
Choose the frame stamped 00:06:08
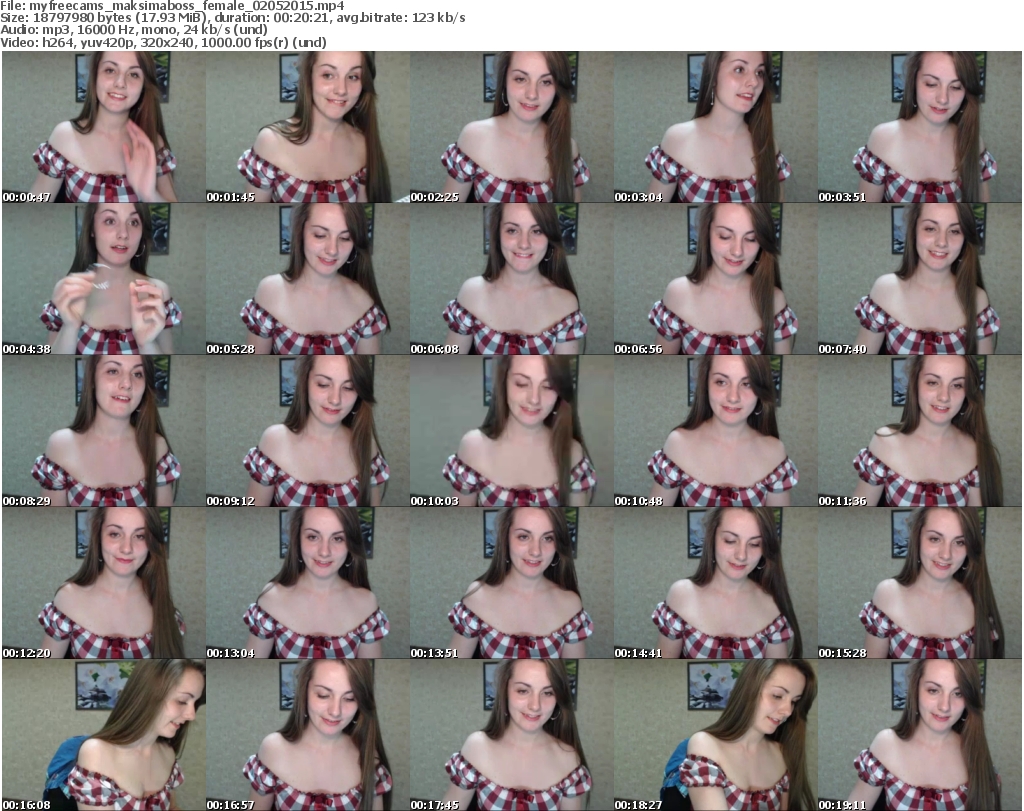[x=511, y=279]
